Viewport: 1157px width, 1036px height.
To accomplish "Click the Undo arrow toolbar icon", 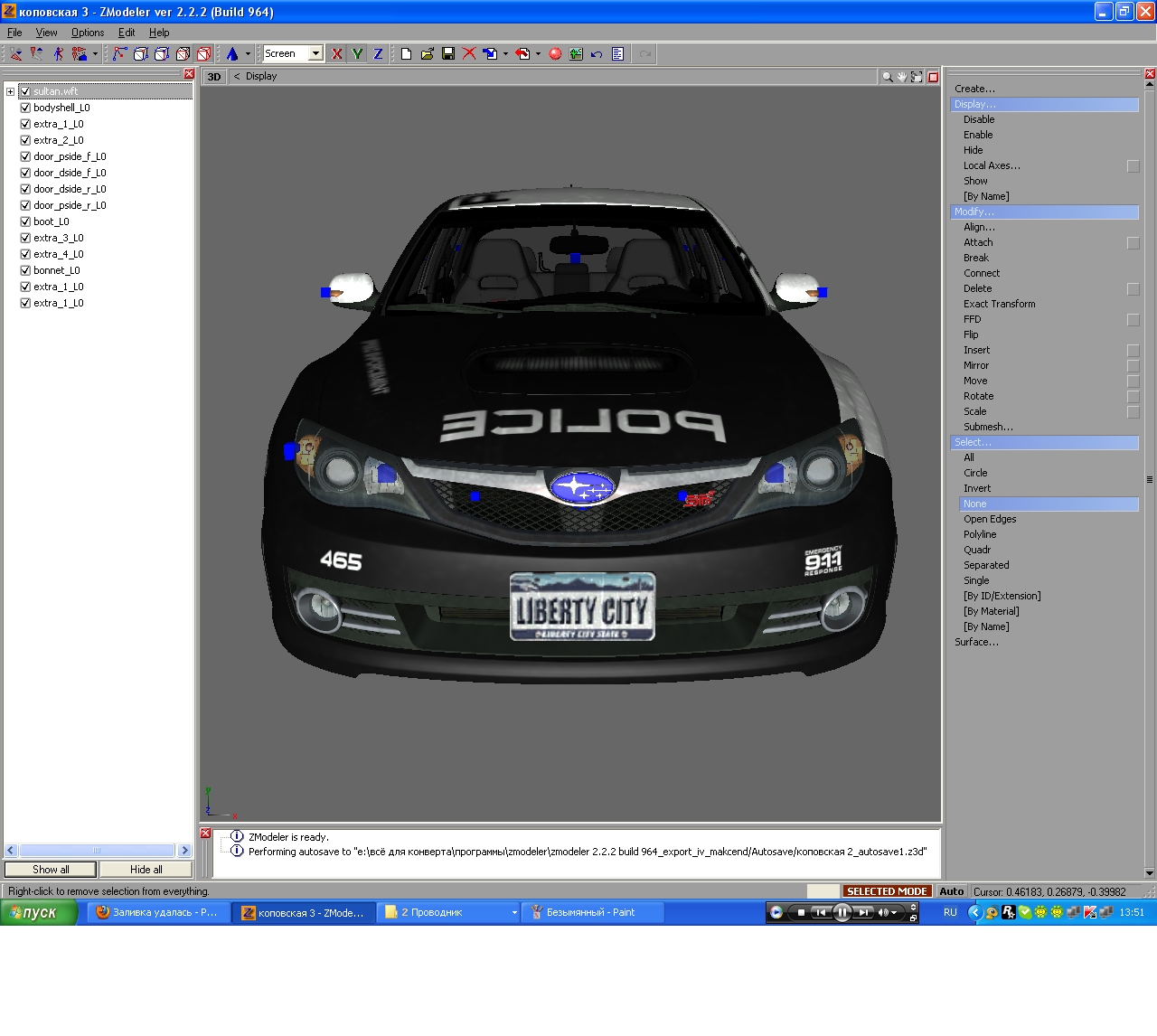I will [597, 54].
